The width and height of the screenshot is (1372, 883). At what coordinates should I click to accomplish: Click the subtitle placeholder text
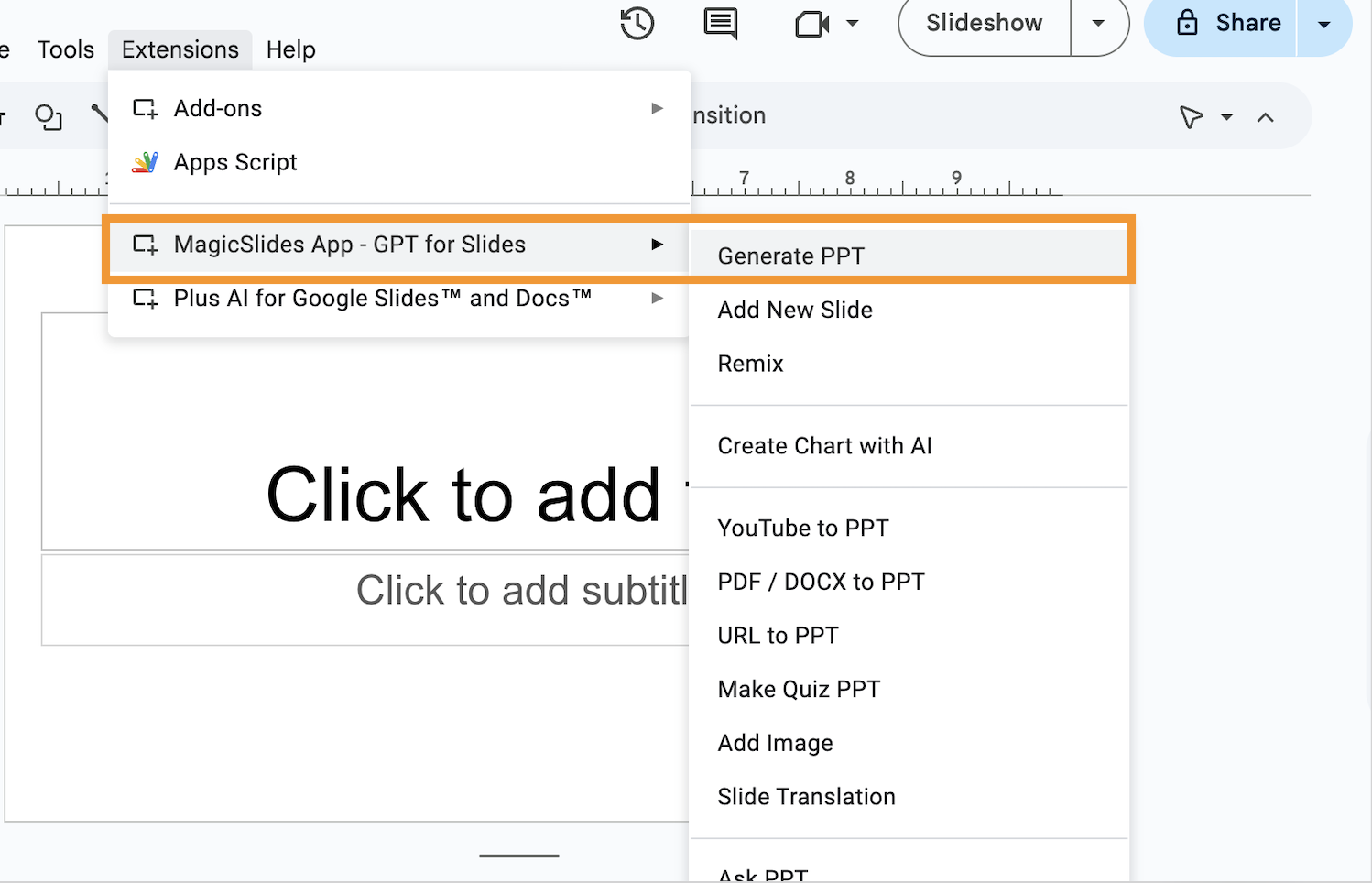pyautogui.click(x=522, y=591)
